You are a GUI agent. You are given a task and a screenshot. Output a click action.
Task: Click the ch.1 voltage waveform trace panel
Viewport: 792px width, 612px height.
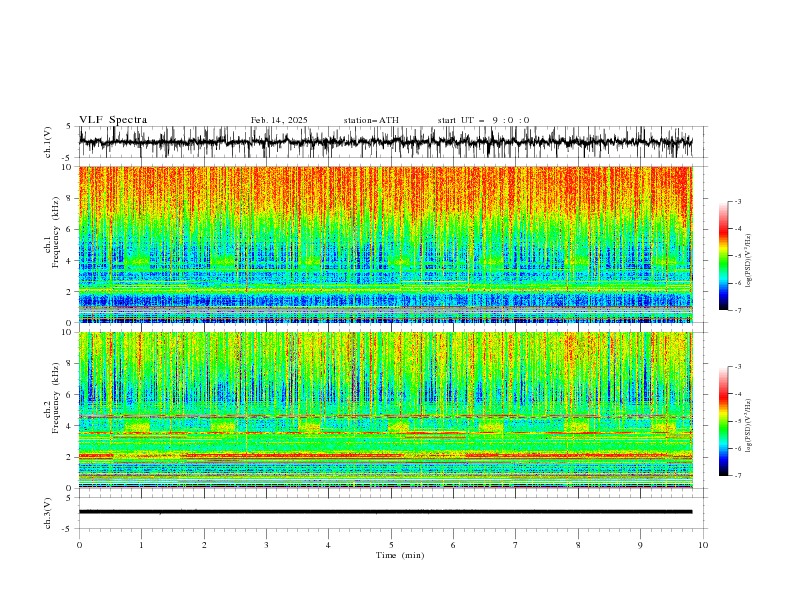click(x=393, y=142)
